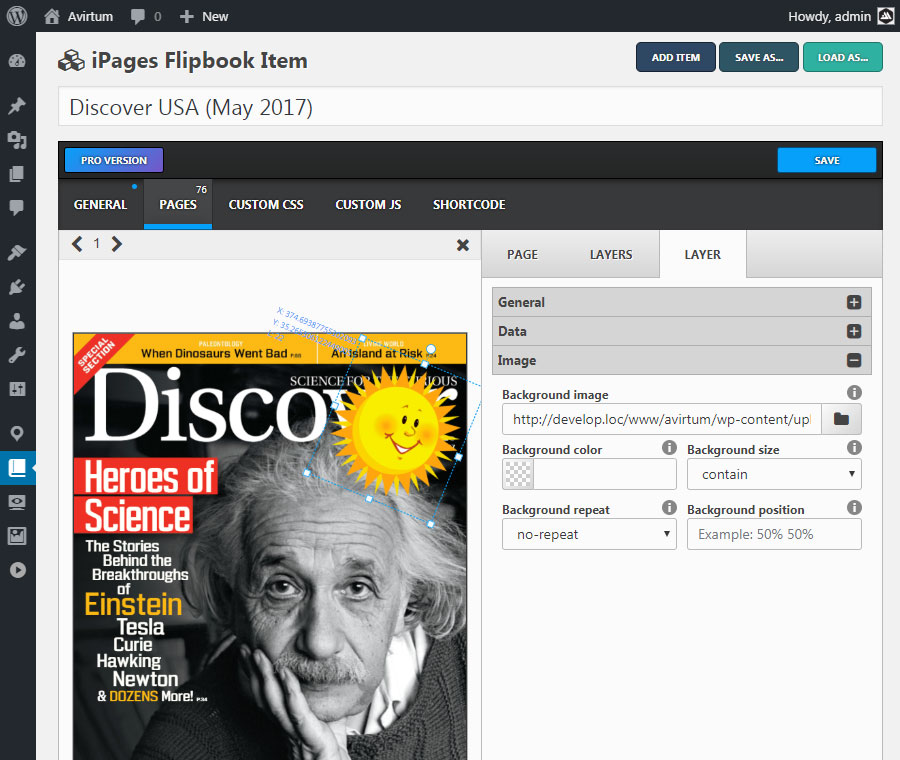The image size is (900, 760).
Task: Open Pages icon in sidebar
Action: [17, 173]
